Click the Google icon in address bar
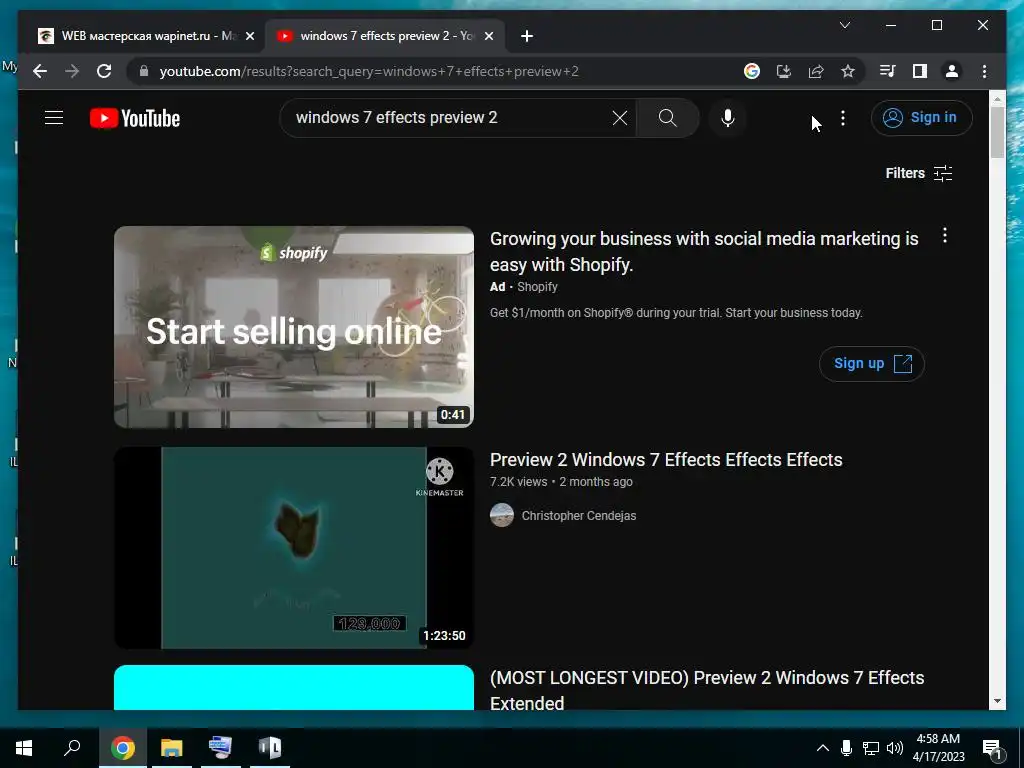 pos(752,71)
